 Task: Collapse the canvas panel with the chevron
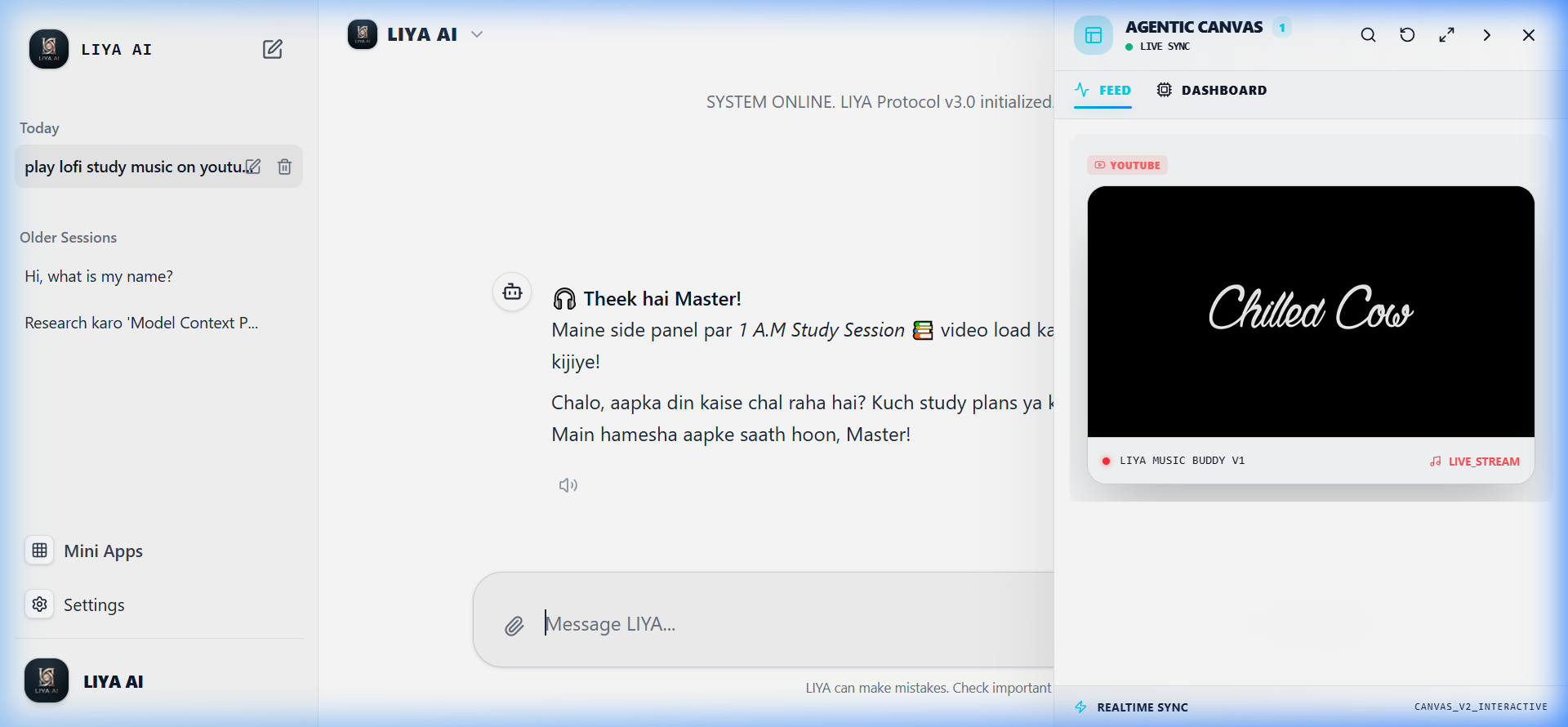[x=1486, y=35]
